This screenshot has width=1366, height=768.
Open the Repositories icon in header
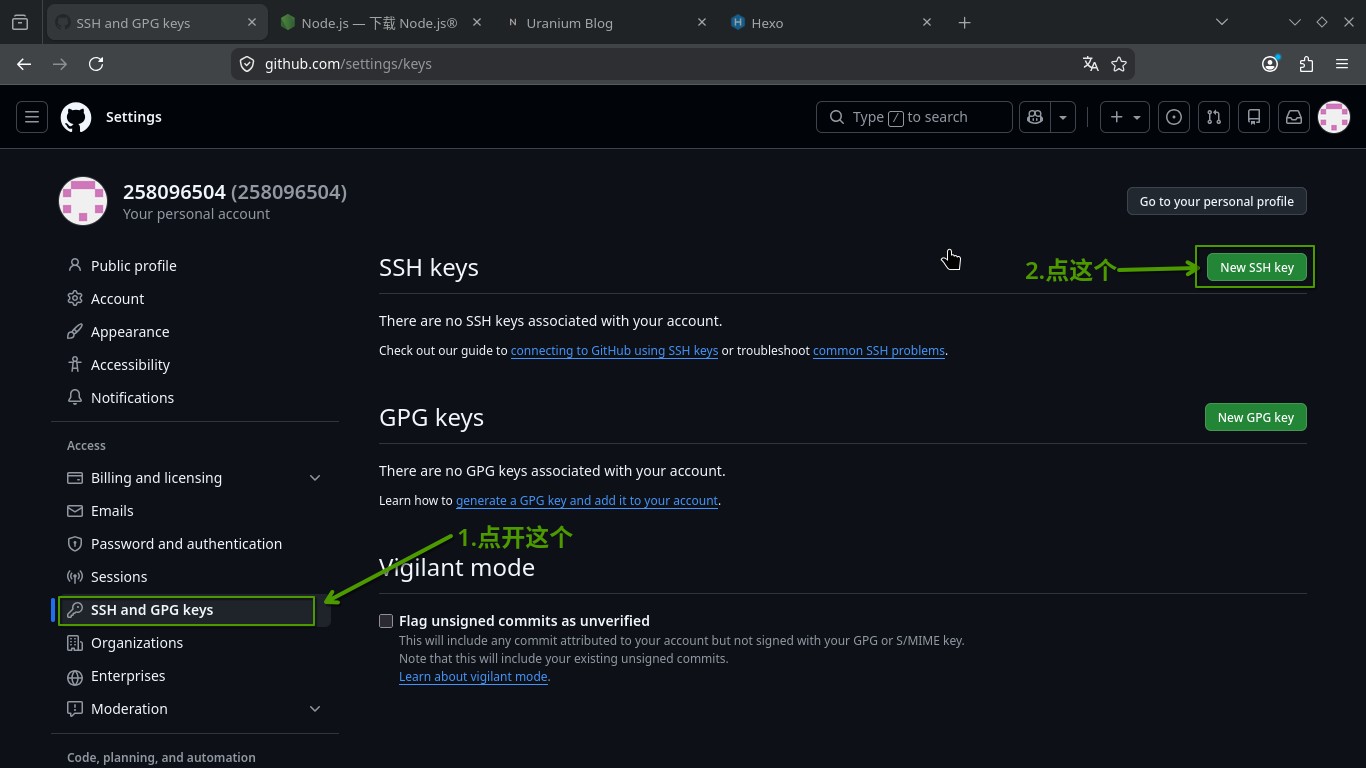(x=1254, y=117)
